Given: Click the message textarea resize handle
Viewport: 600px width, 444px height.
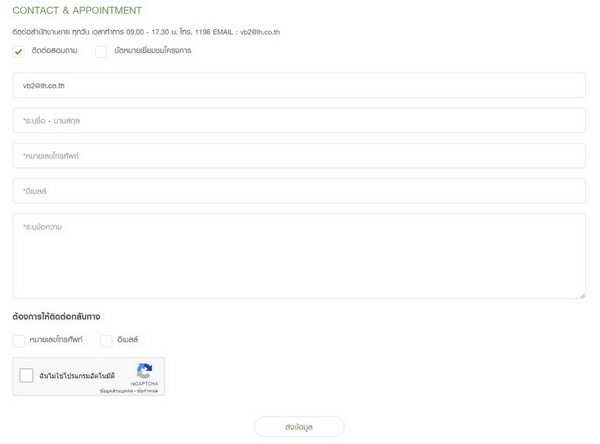Looking at the screenshot, I should tap(581, 294).
